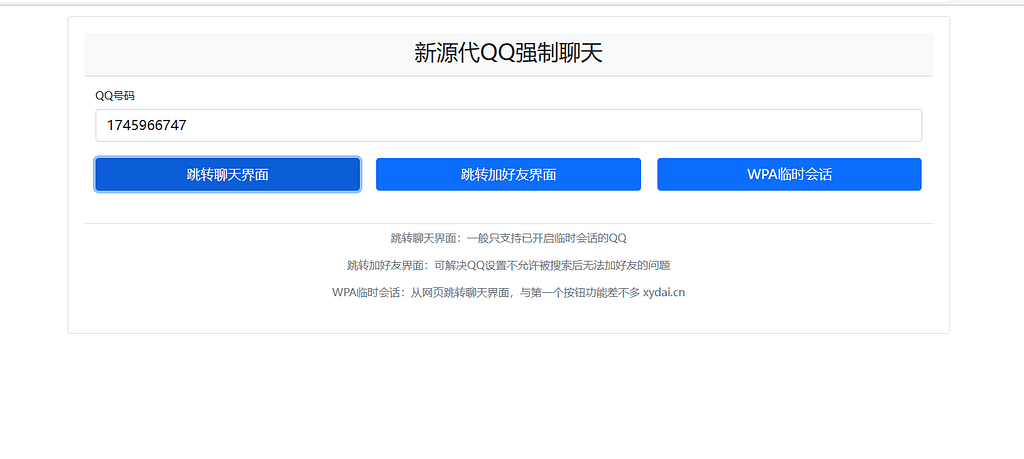Image resolution: width=1024 pixels, height=459 pixels.
Task: Open the 跳转加好友界面 button
Action: pyautogui.click(x=508, y=174)
